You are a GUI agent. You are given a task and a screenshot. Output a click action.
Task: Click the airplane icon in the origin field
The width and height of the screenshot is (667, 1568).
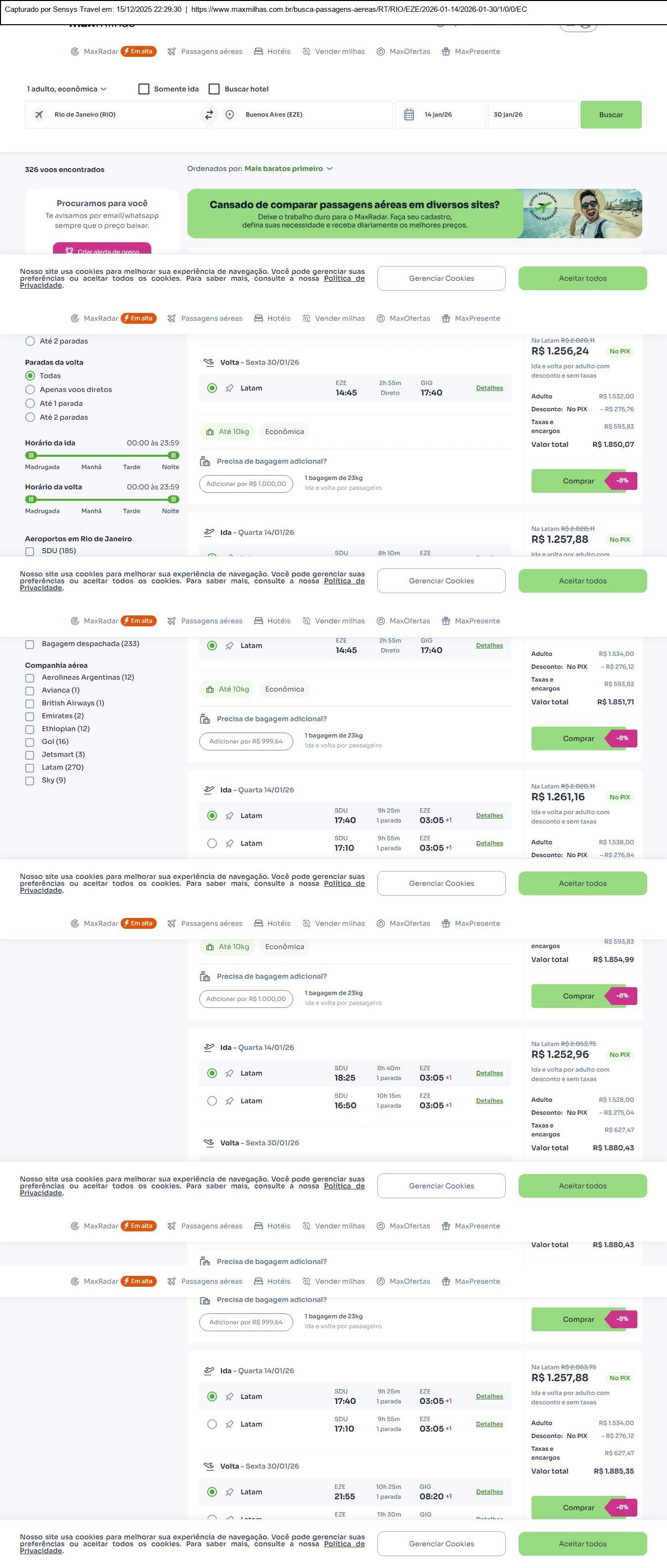[39, 114]
